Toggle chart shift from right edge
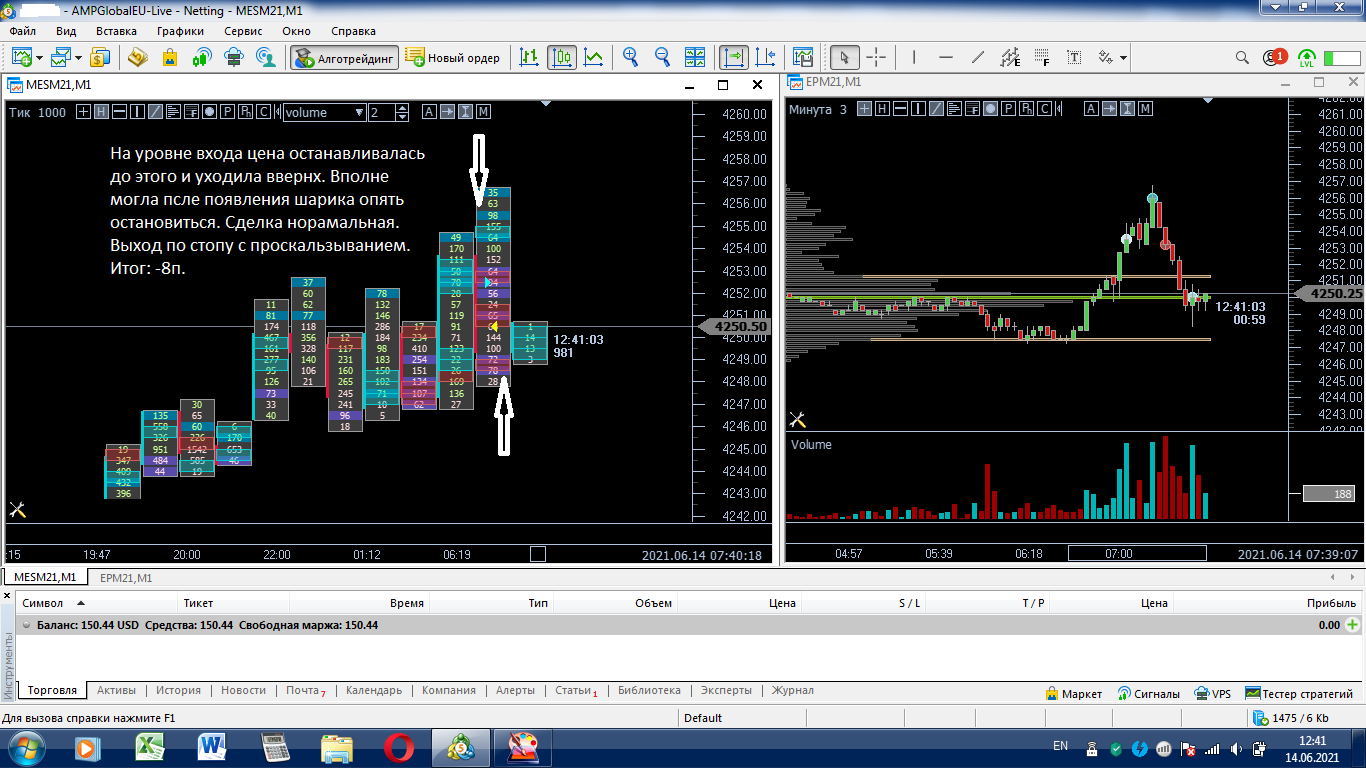Screen dimensions: 1366x768 [766, 58]
